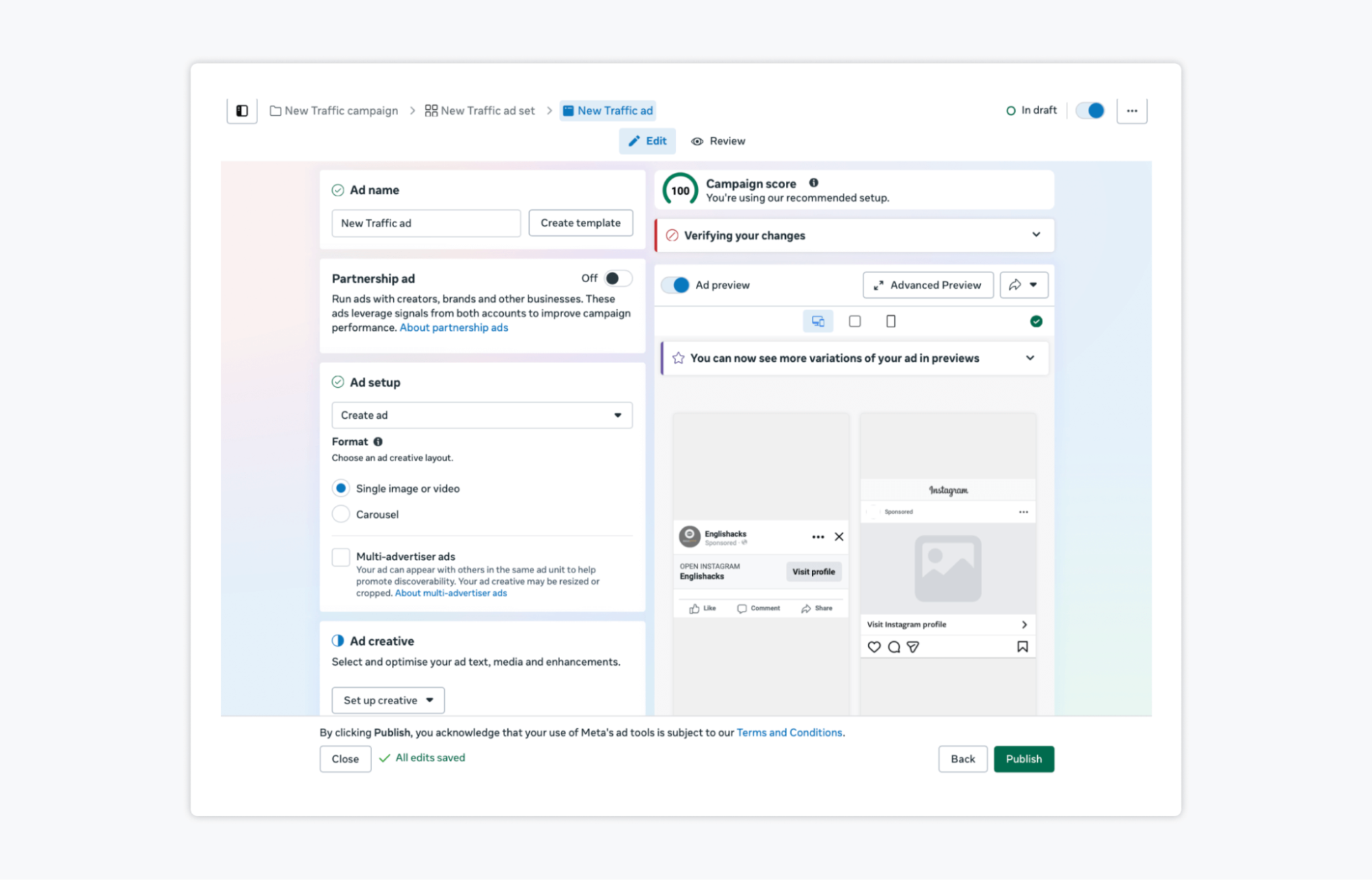Click the Instagram preview bookmark icon
Image resolution: width=1372 pixels, height=880 pixels.
pos(1022,647)
